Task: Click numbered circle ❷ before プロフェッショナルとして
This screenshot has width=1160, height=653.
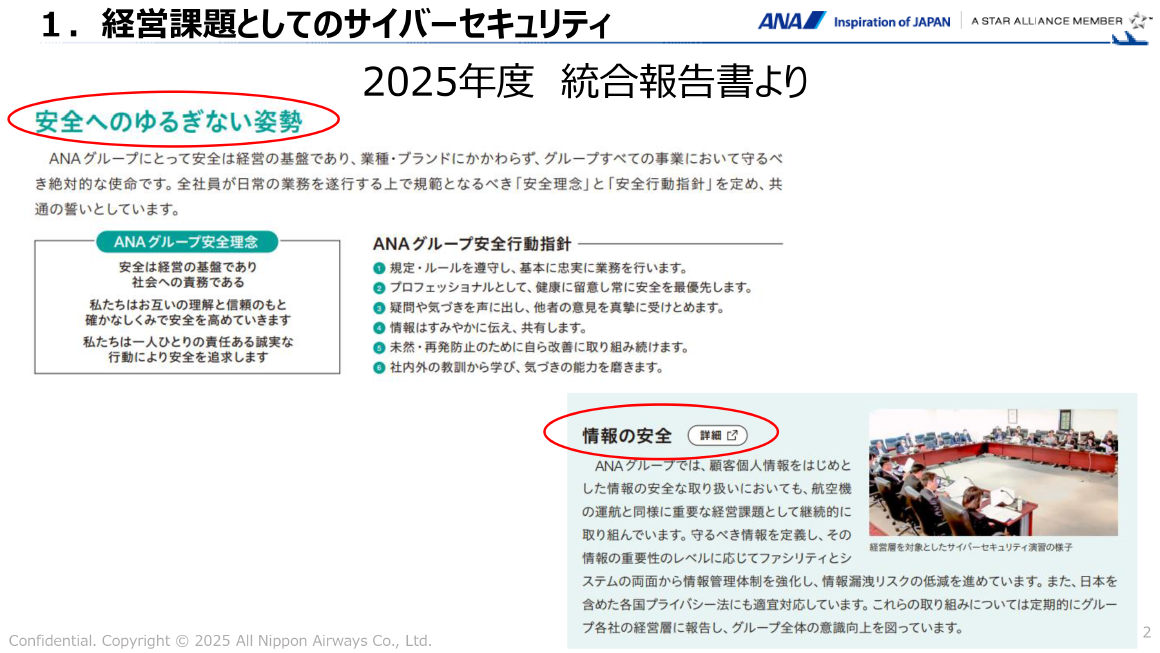Action: click(377, 287)
